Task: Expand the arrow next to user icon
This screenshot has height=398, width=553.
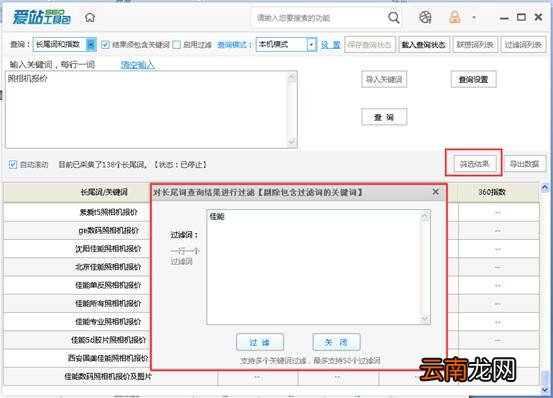Action: point(474,17)
